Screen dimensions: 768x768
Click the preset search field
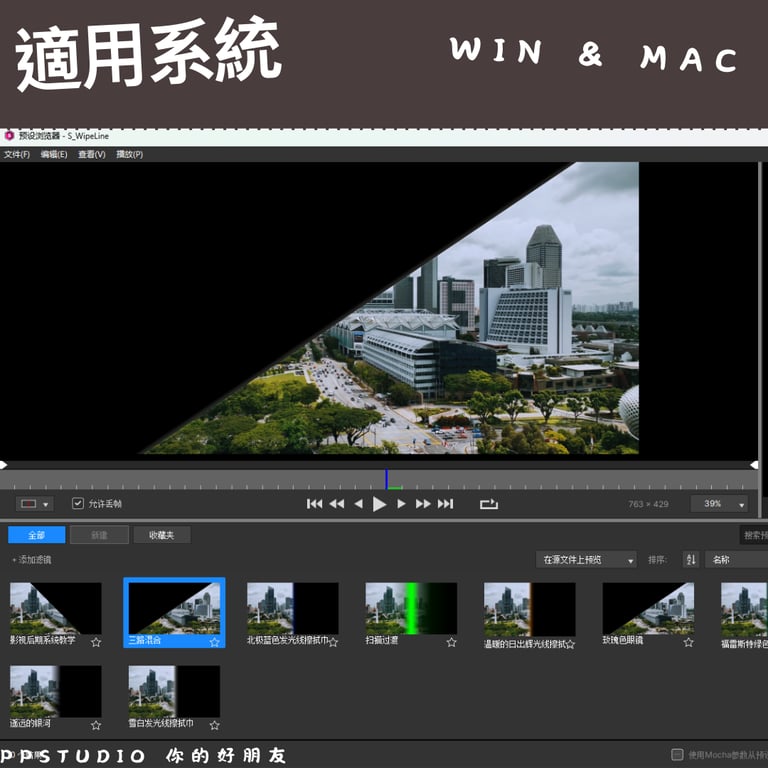[x=754, y=535]
